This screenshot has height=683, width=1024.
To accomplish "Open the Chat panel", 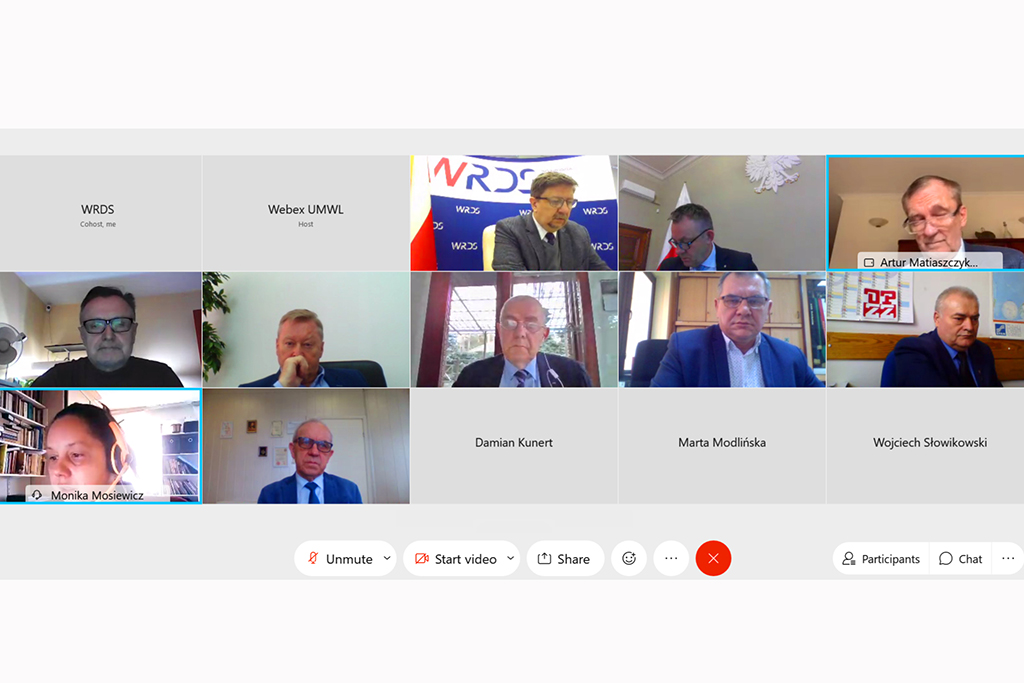I will coord(960,559).
